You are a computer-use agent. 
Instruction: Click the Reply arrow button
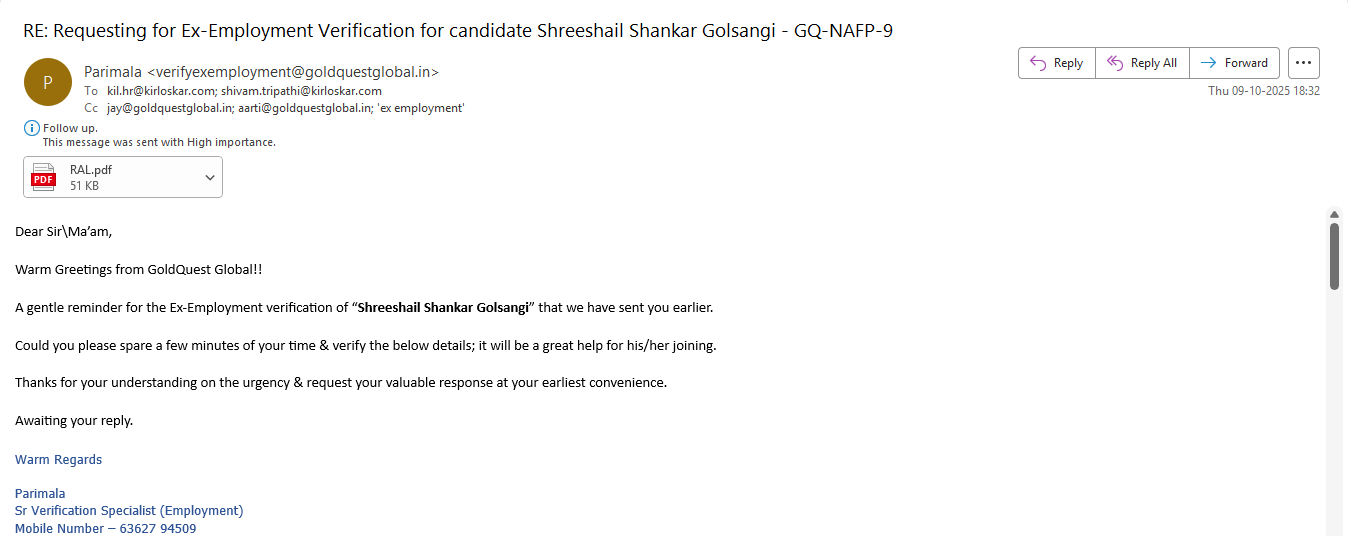tap(1057, 63)
